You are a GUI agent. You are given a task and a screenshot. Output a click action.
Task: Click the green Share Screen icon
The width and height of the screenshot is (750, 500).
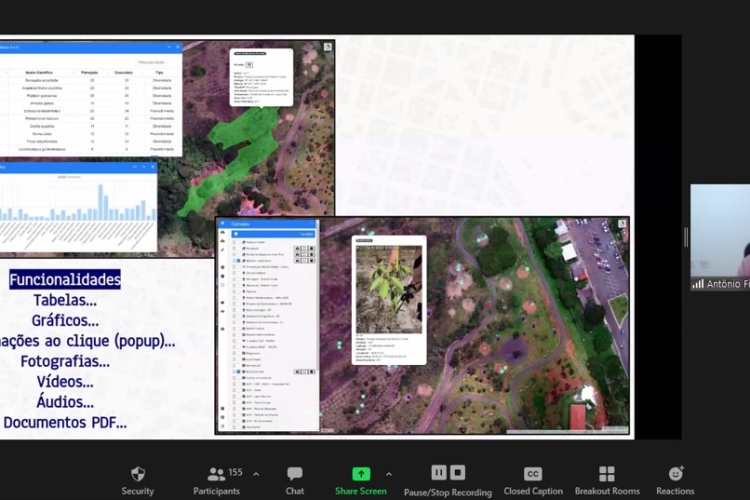pyautogui.click(x=361, y=474)
